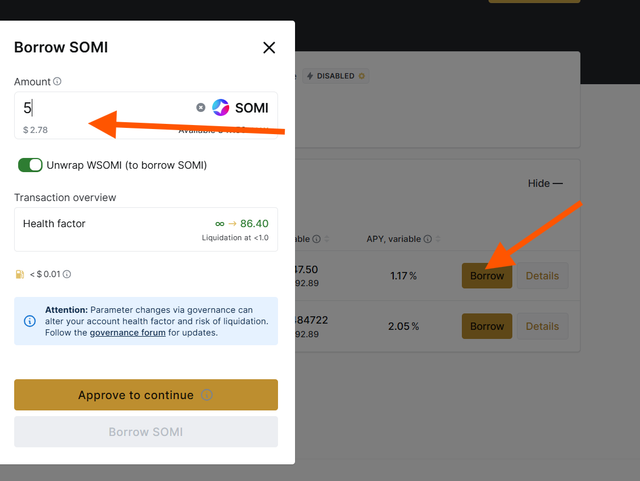640x481 pixels.
Task: Click the $ 2.78 amount value
Action: point(35,130)
